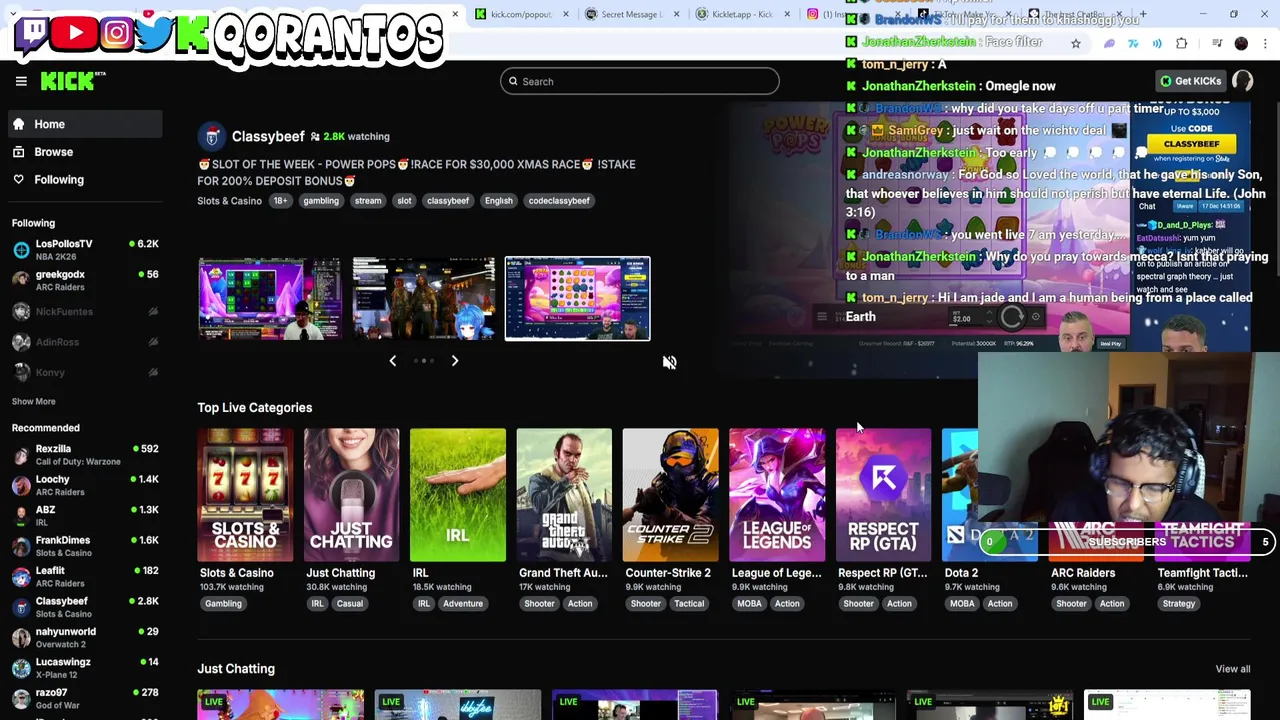The height and width of the screenshot is (720, 1280).
Task: Select first featured stream thumbnail
Action: click(x=270, y=299)
